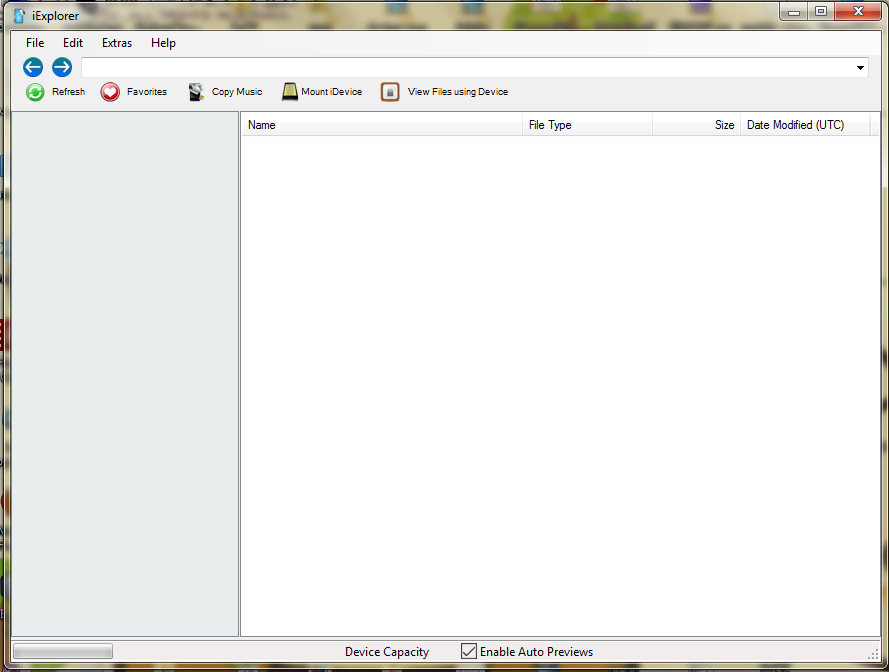Click the View Files using Device label
This screenshot has width=889, height=672.
[x=458, y=92]
